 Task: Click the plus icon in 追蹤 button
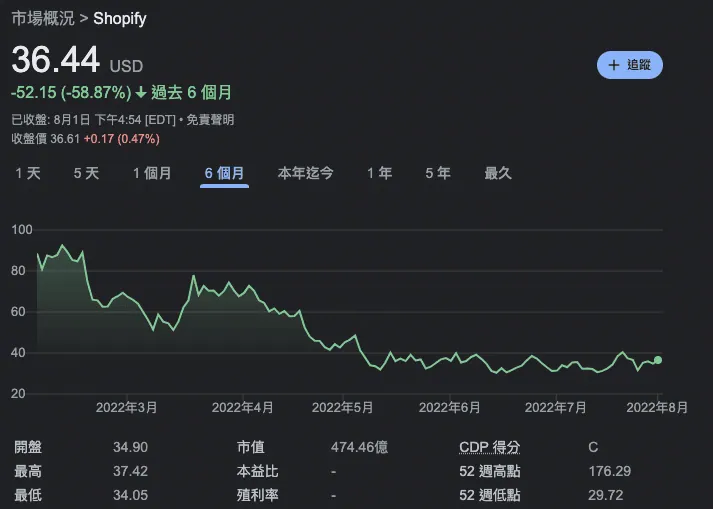coord(613,65)
